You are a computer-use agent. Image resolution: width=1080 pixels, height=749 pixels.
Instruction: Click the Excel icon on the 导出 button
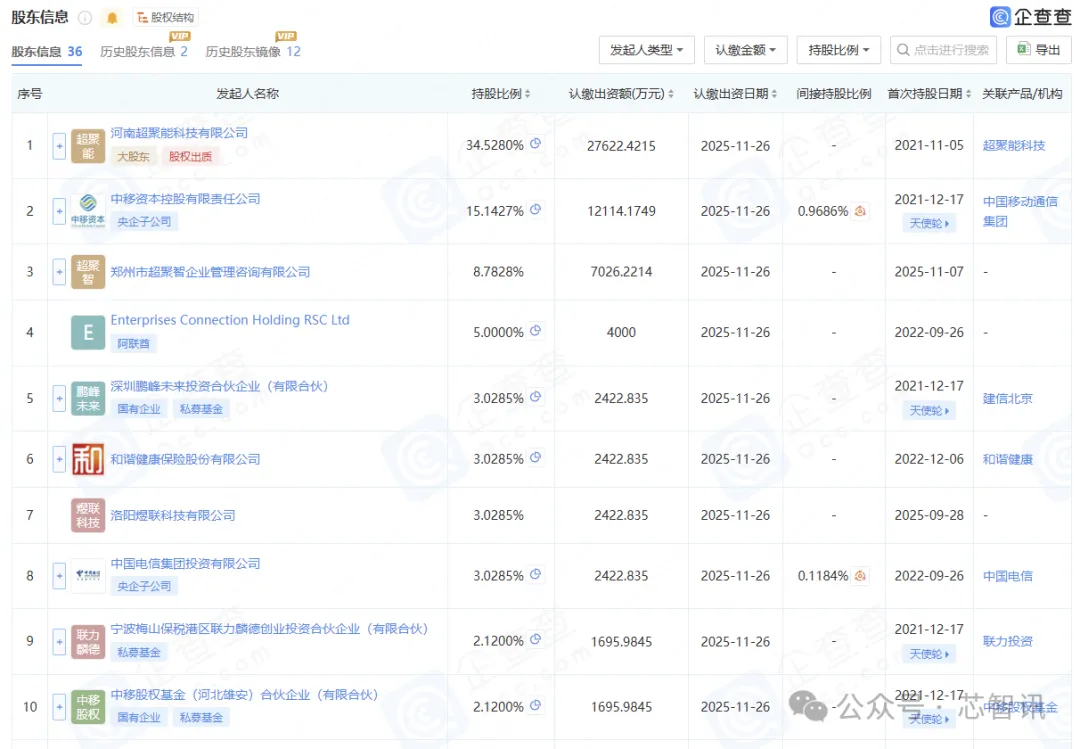pyautogui.click(x=1021, y=49)
